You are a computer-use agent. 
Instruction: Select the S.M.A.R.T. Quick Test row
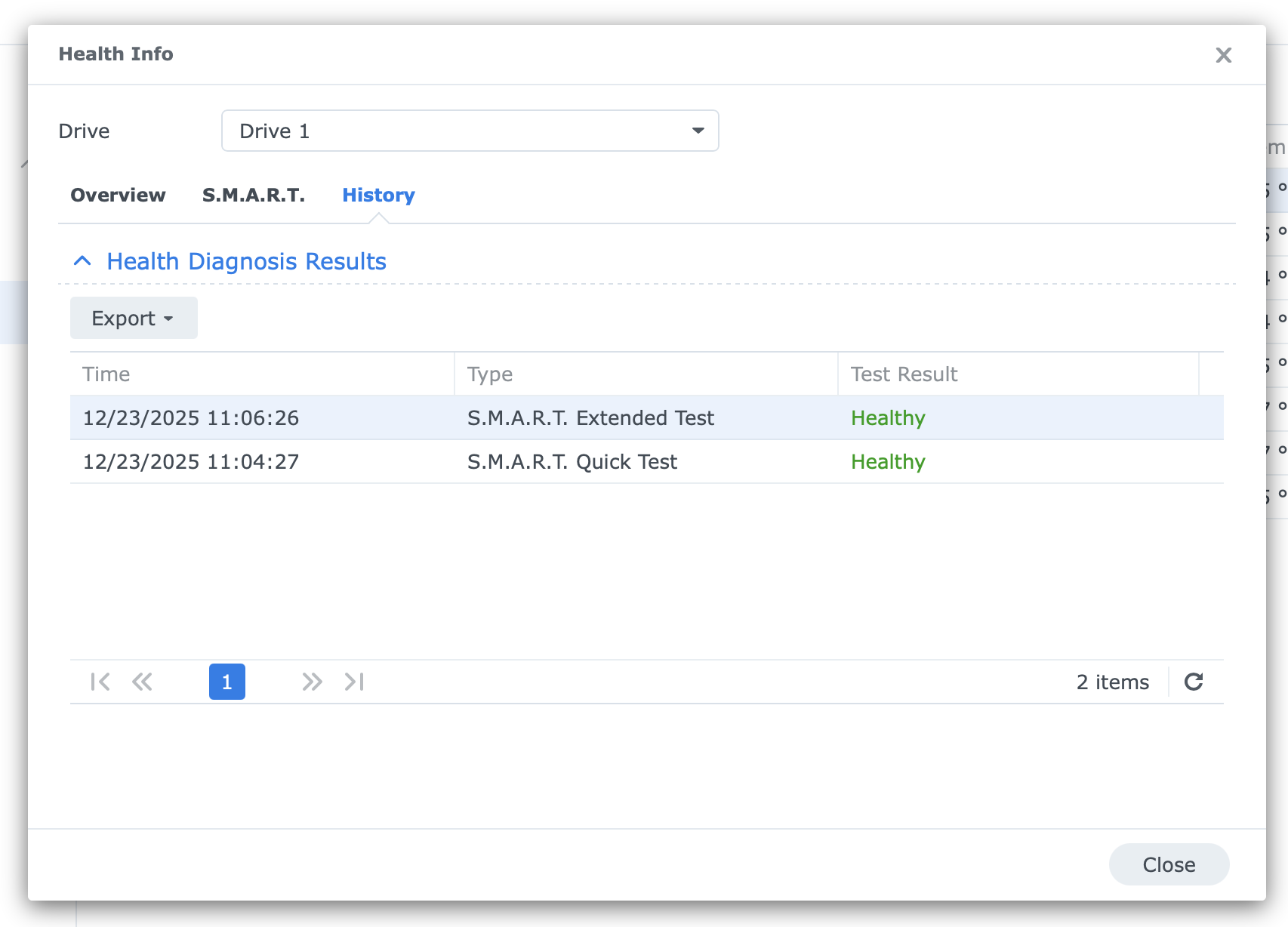(572, 462)
